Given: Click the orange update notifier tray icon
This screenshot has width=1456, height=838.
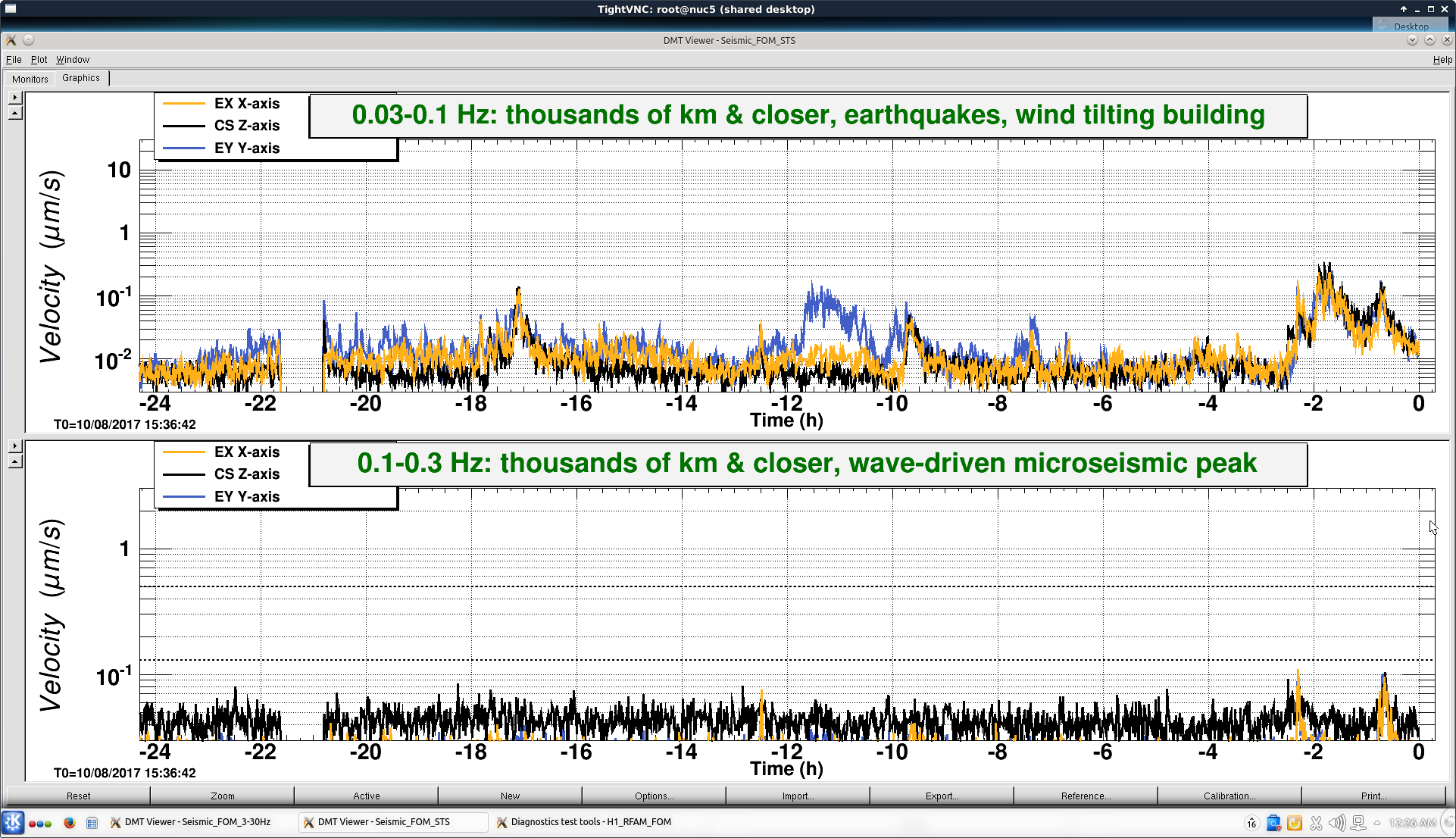Looking at the screenshot, I should (1295, 823).
